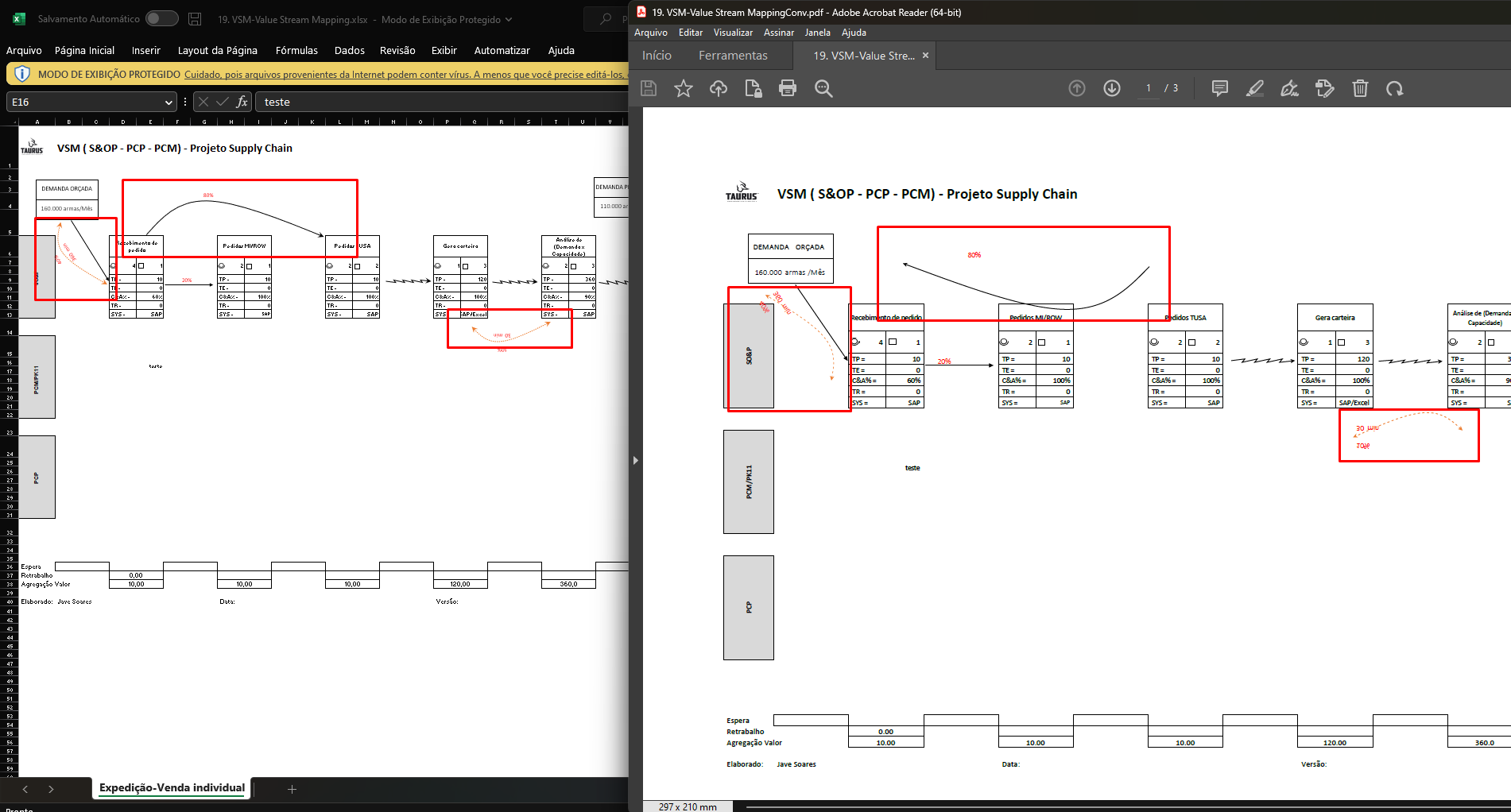Screen dimensions: 1511x812
Task: Click the 297 x 210 mm page size label
Action: click(688, 806)
